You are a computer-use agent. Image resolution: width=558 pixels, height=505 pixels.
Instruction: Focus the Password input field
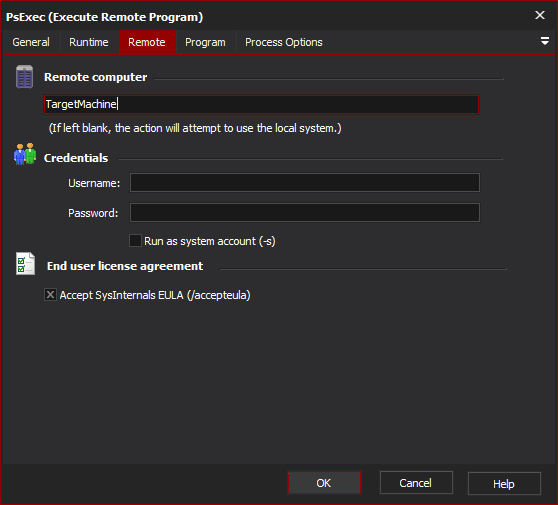point(305,212)
